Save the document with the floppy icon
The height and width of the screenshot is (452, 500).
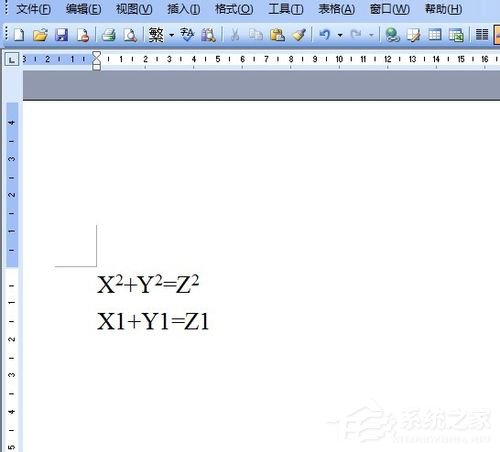tap(61, 34)
